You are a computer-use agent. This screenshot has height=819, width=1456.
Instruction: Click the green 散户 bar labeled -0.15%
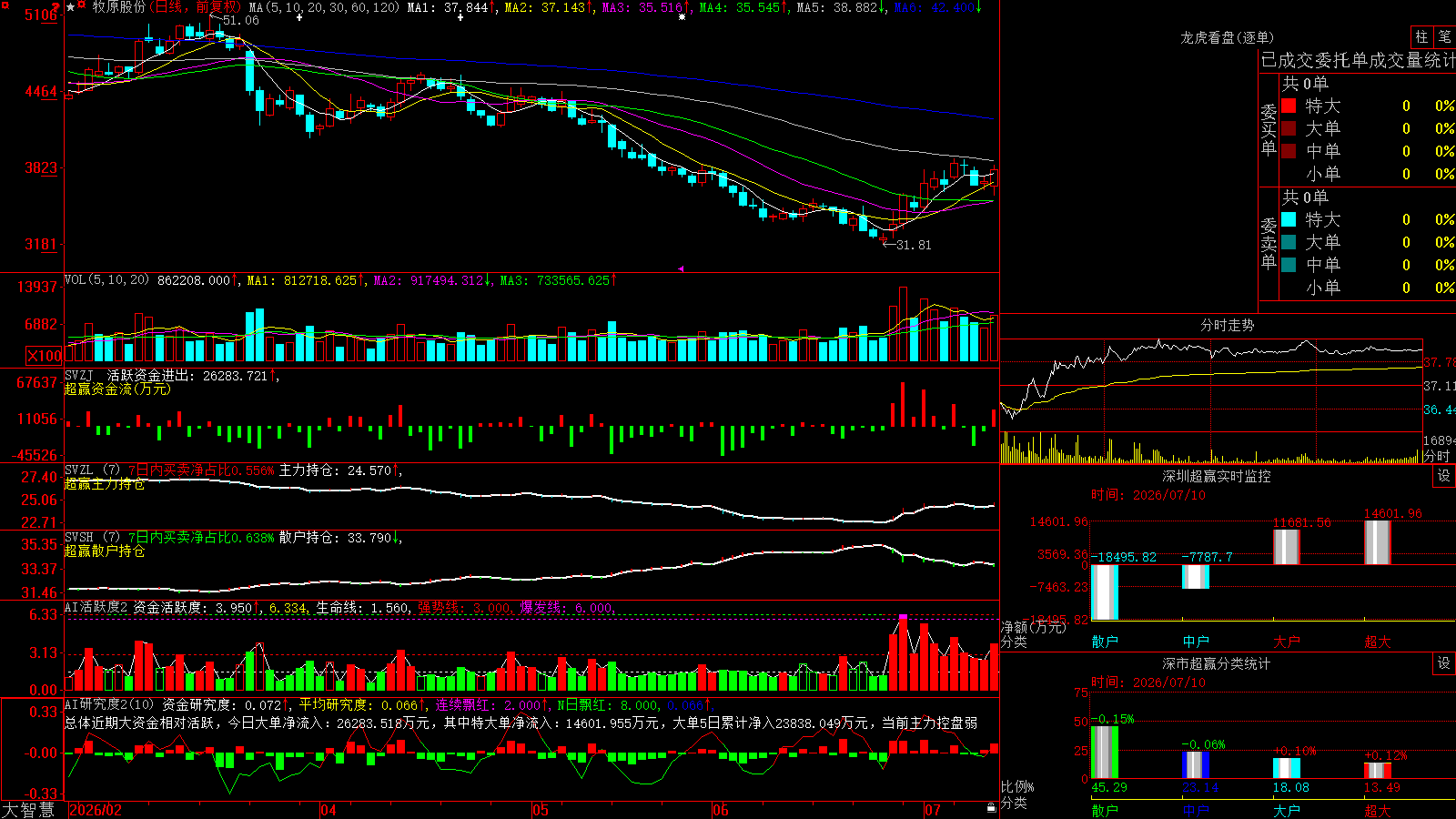(1105, 752)
